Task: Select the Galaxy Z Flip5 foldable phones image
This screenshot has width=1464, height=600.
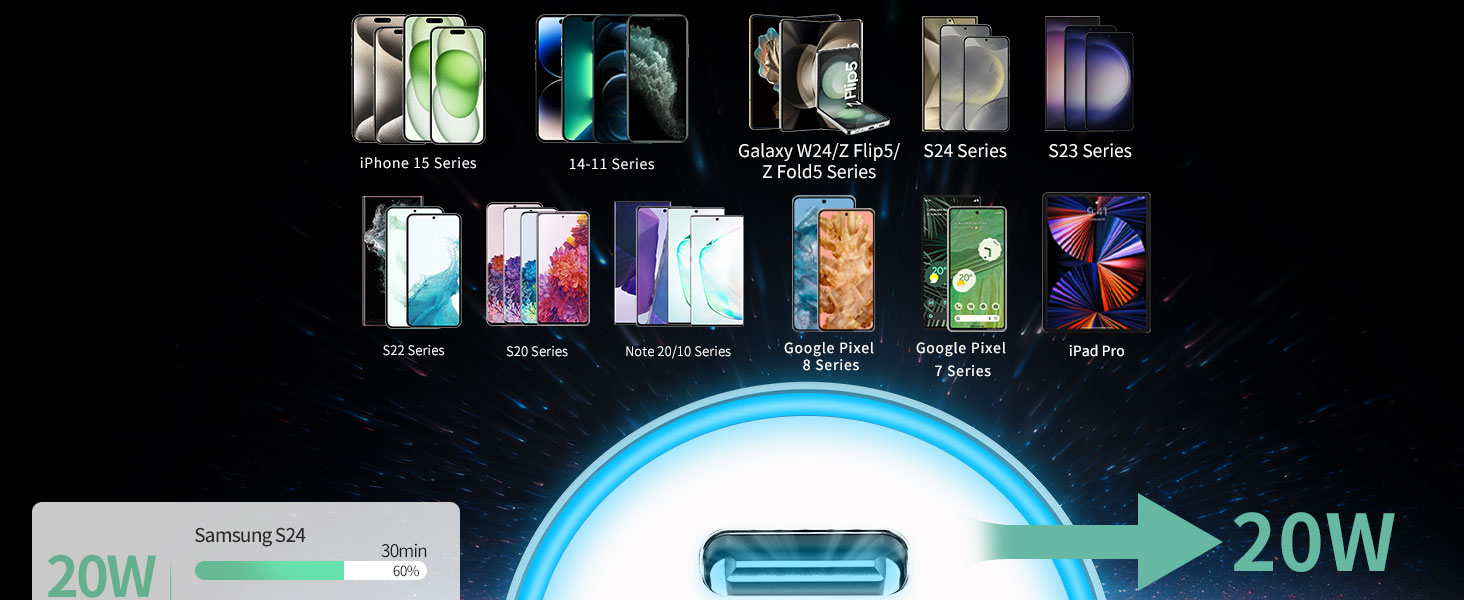Action: [819, 74]
